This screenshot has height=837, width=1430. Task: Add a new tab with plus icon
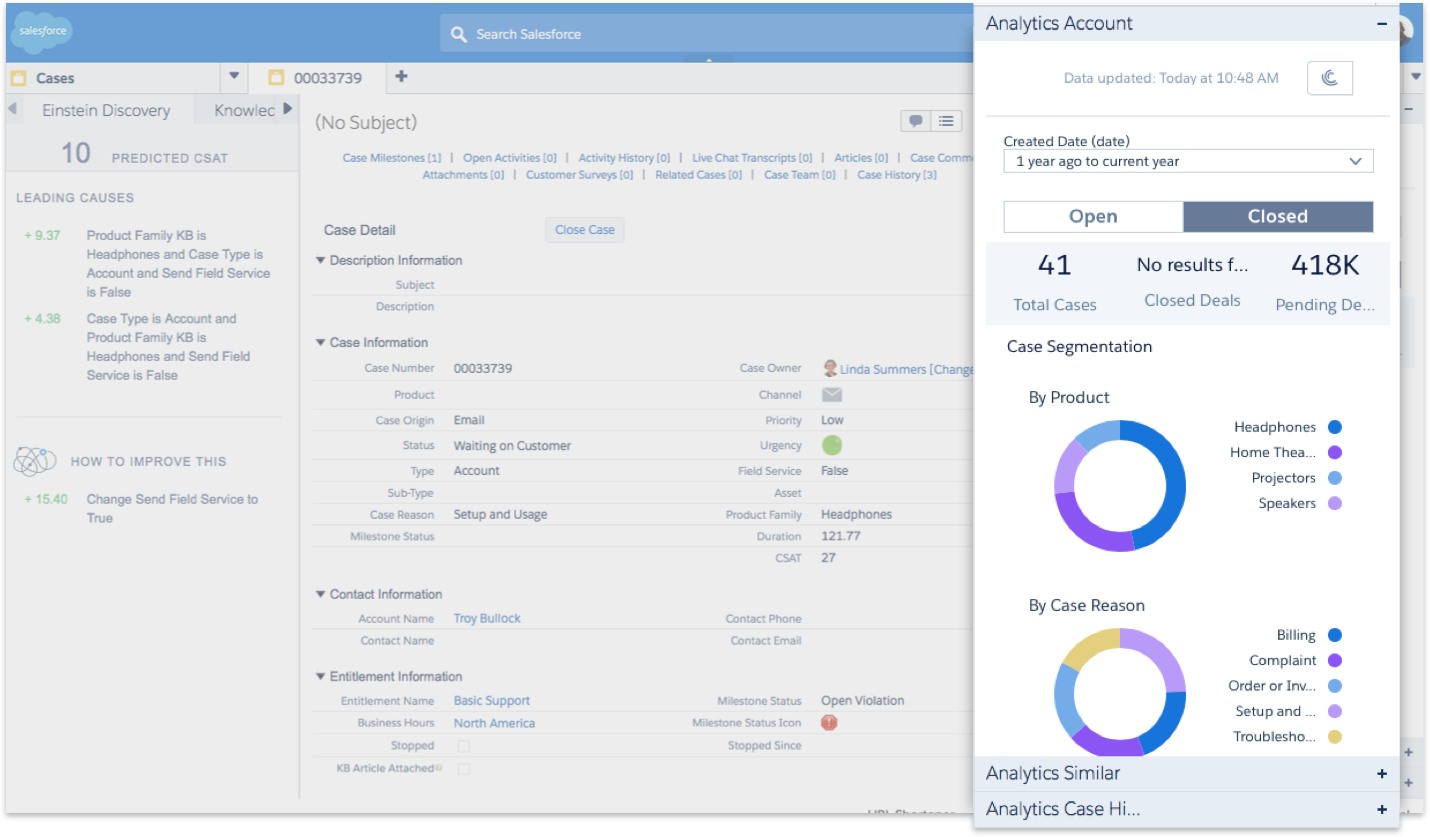401,77
